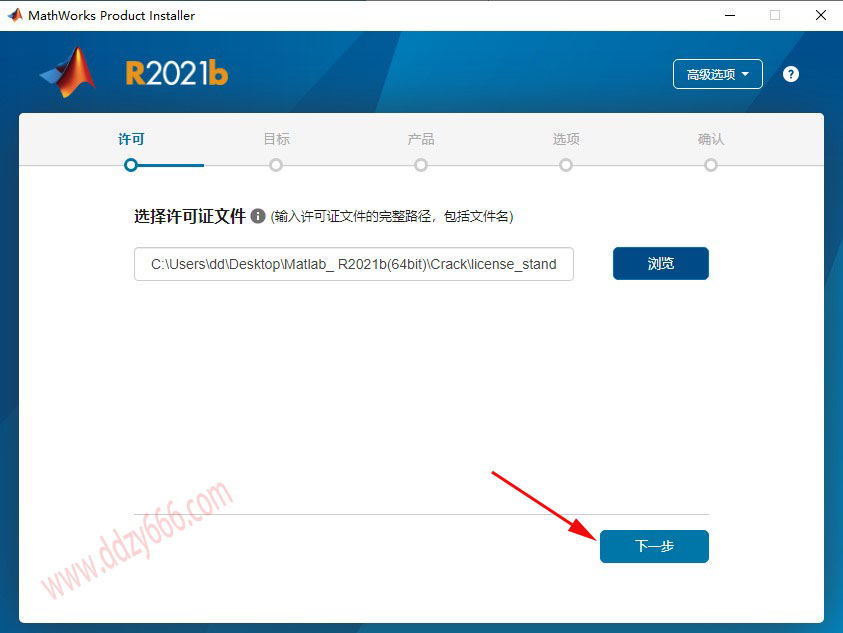Click the license file path field

[354, 264]
